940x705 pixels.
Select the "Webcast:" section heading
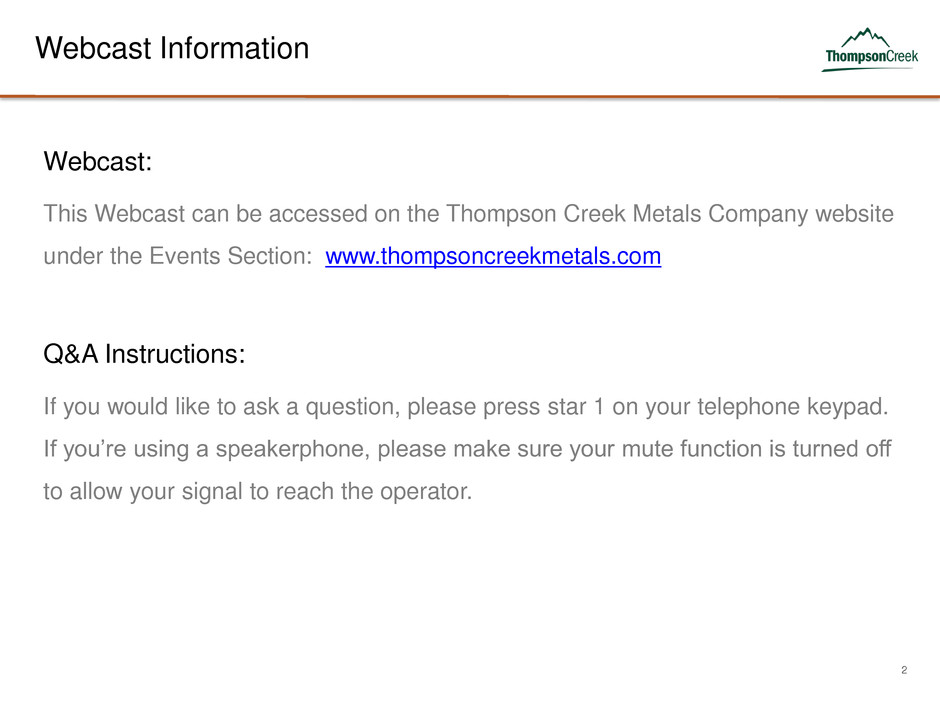[97, 162]
